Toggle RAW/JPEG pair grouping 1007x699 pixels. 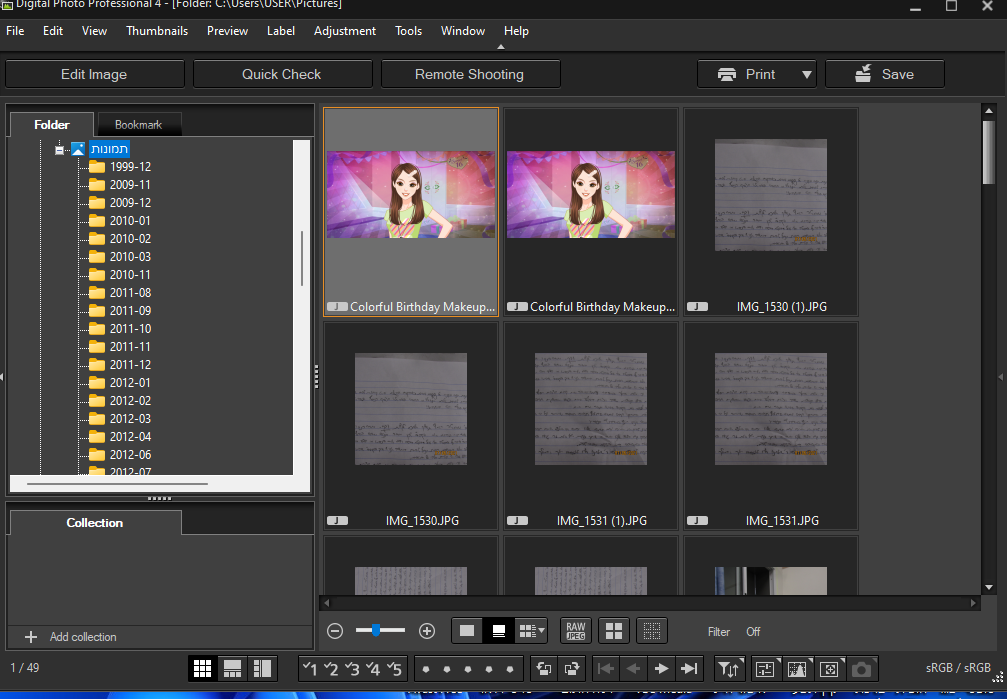tap(575, 631)
